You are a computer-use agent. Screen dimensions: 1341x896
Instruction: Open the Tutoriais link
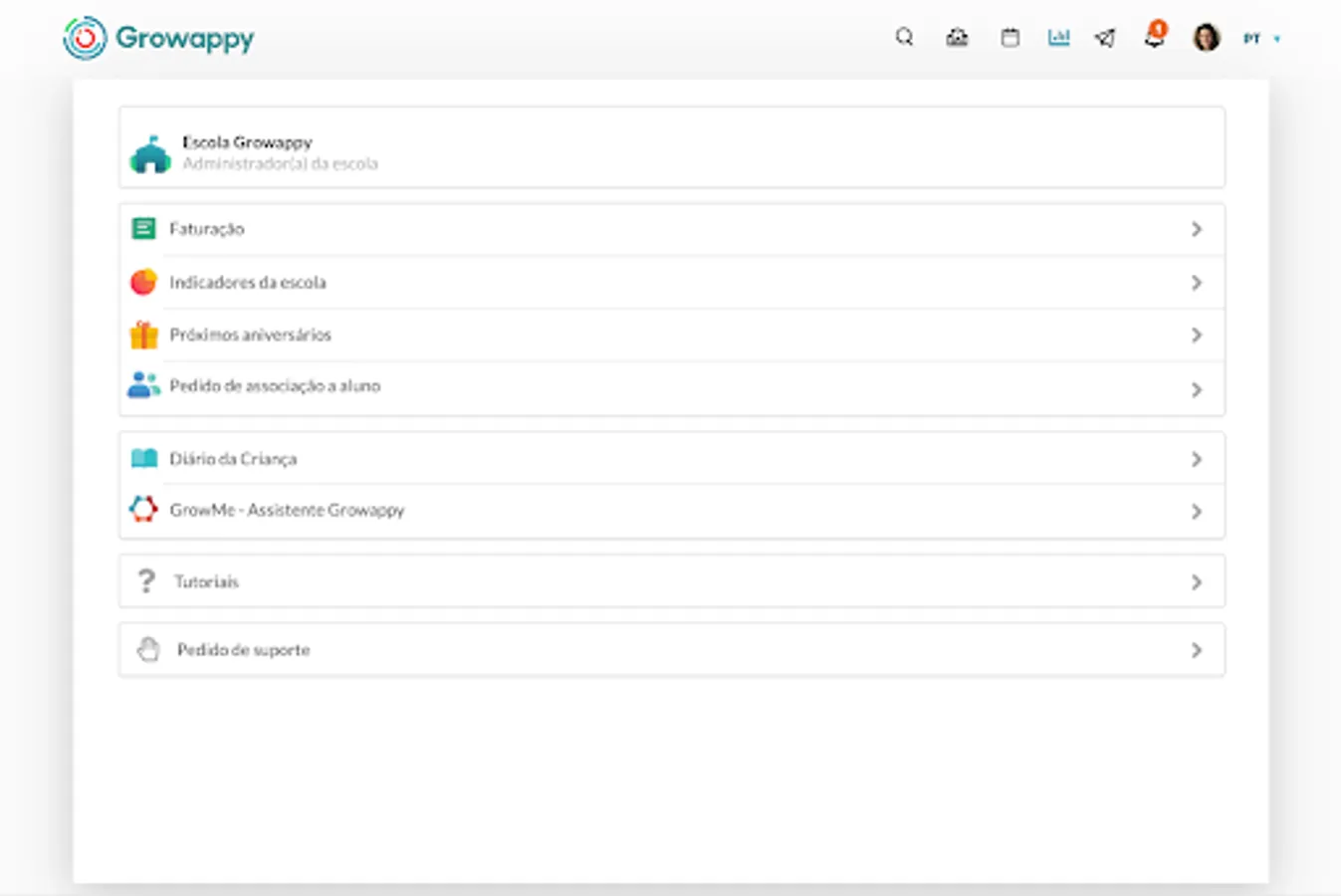tap(672, 581)
